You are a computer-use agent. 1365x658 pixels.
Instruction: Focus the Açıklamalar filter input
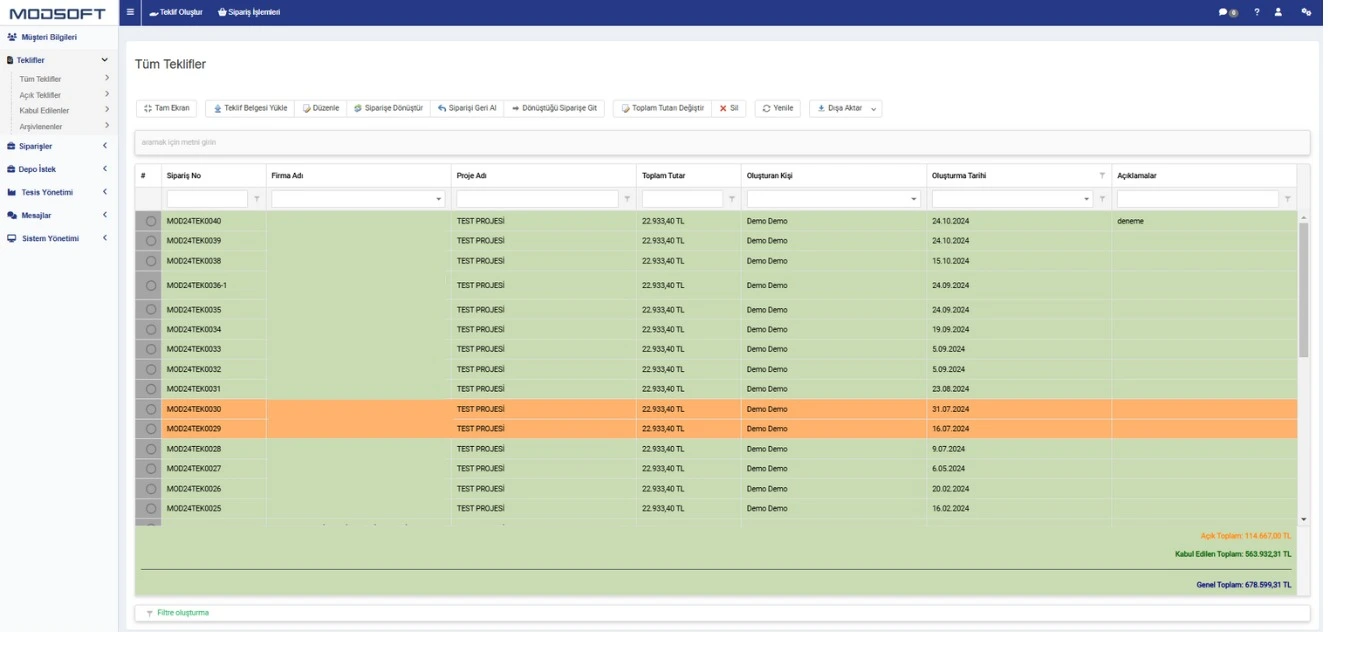click(x=1197, y=199)
